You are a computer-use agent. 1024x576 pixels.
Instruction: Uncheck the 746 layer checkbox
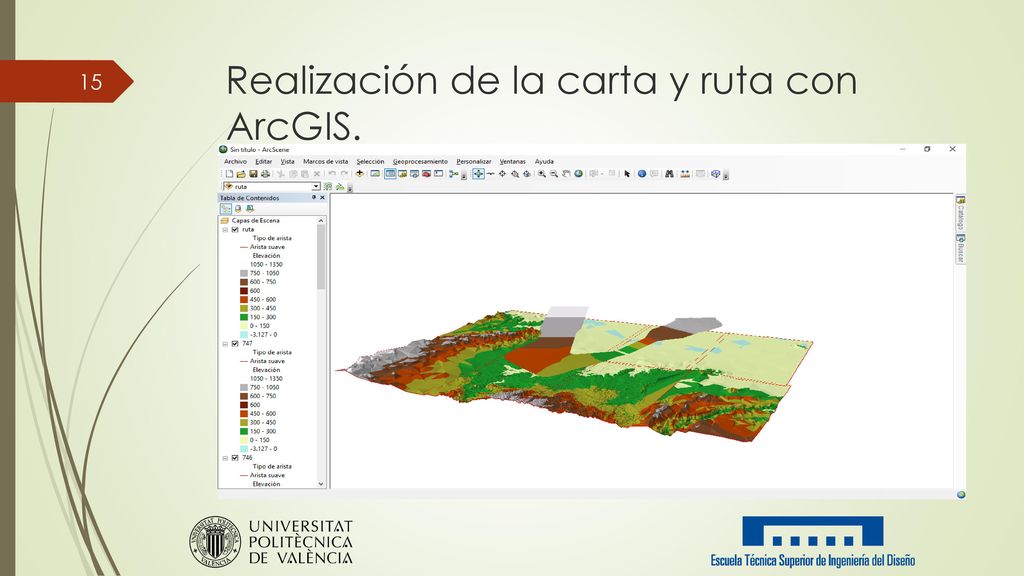click(235, 458)
